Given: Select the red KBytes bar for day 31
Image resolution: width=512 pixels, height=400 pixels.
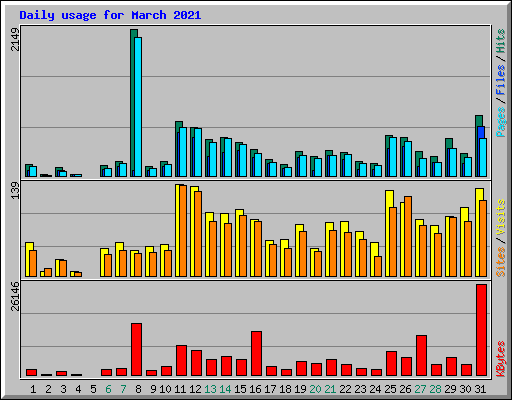Looking at the screenshot, I should tap(481, 330).
